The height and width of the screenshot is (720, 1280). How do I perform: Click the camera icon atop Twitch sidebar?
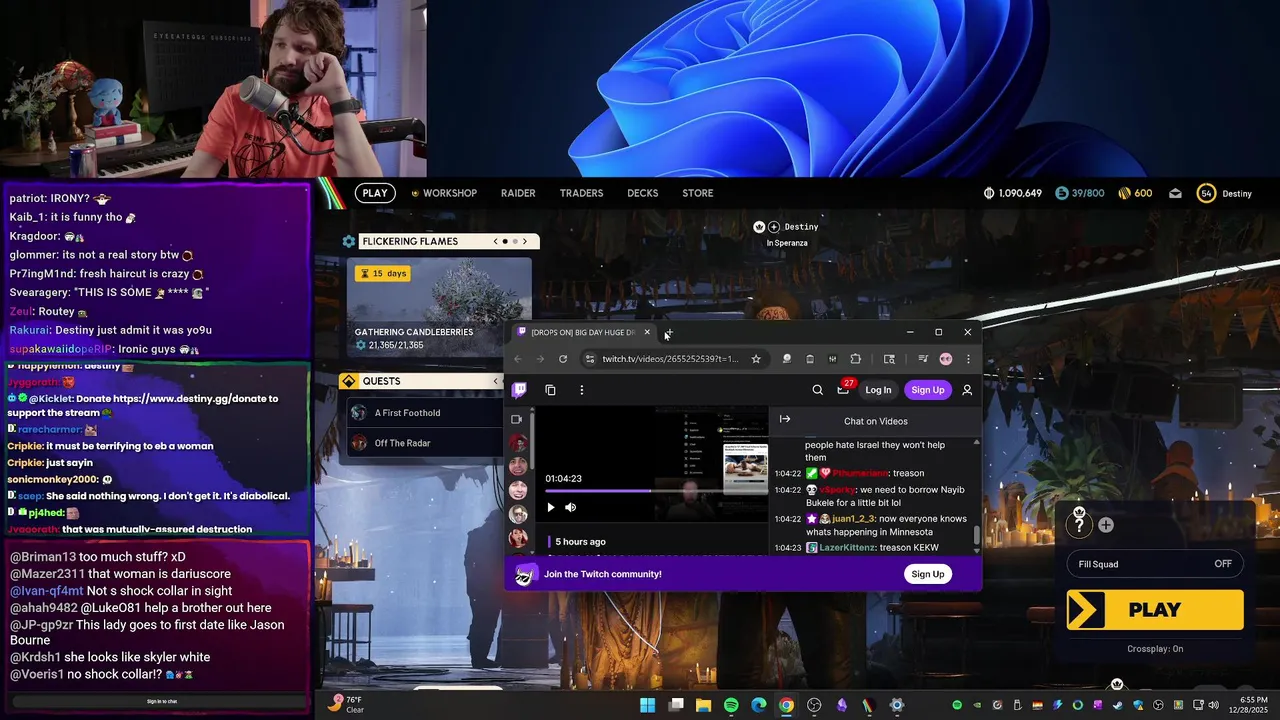pyautogui.click(x=516, y=420)
